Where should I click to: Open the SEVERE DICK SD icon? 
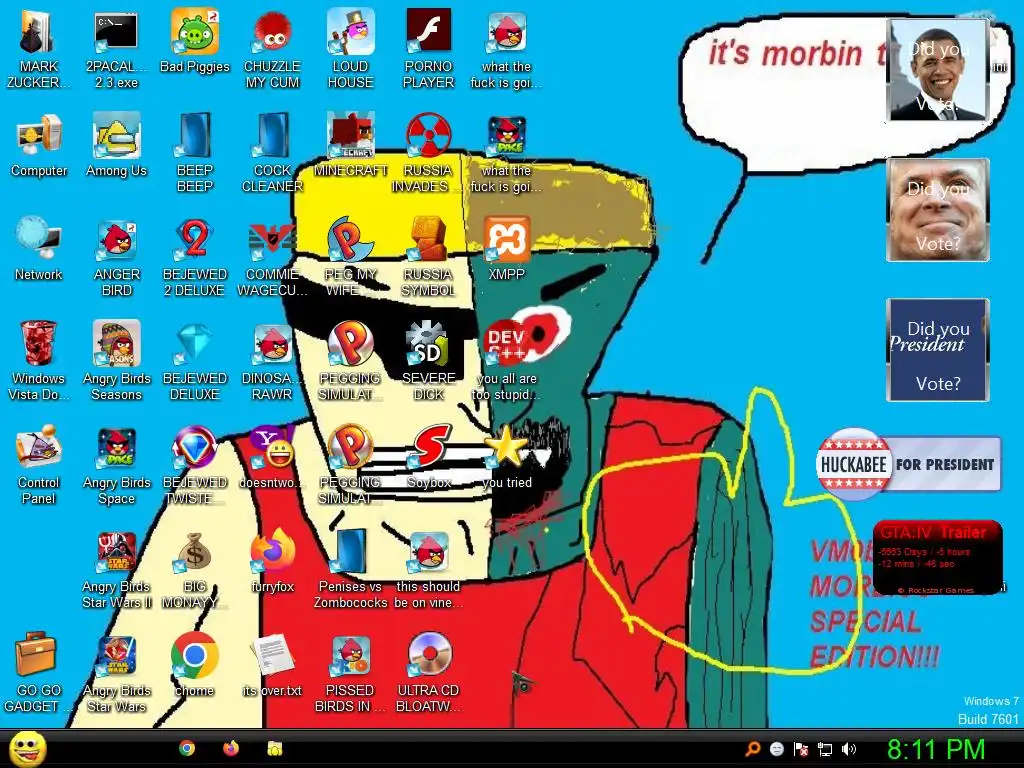[x=428, y=361]
